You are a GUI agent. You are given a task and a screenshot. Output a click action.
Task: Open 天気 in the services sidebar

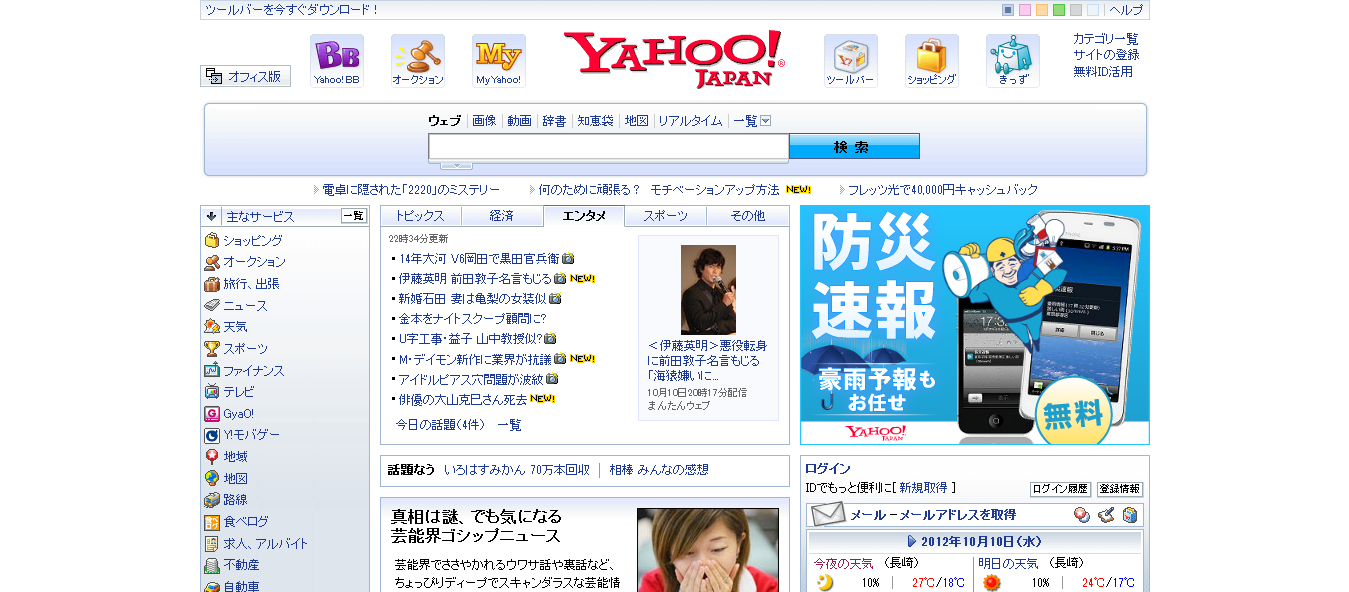click(x=235, y=327)
